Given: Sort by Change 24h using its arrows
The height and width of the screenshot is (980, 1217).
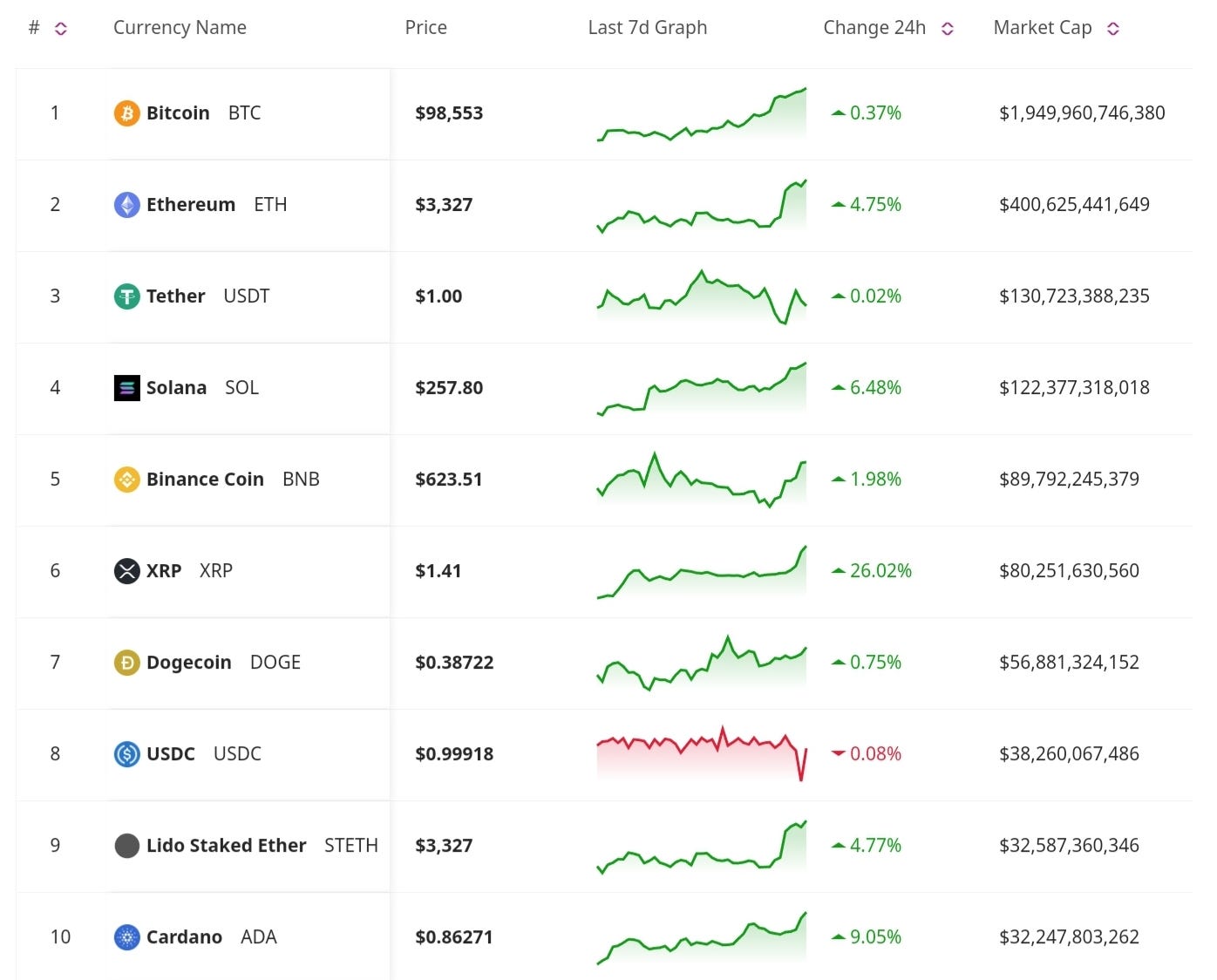Looking at the screenshot, I should (948, 29).
